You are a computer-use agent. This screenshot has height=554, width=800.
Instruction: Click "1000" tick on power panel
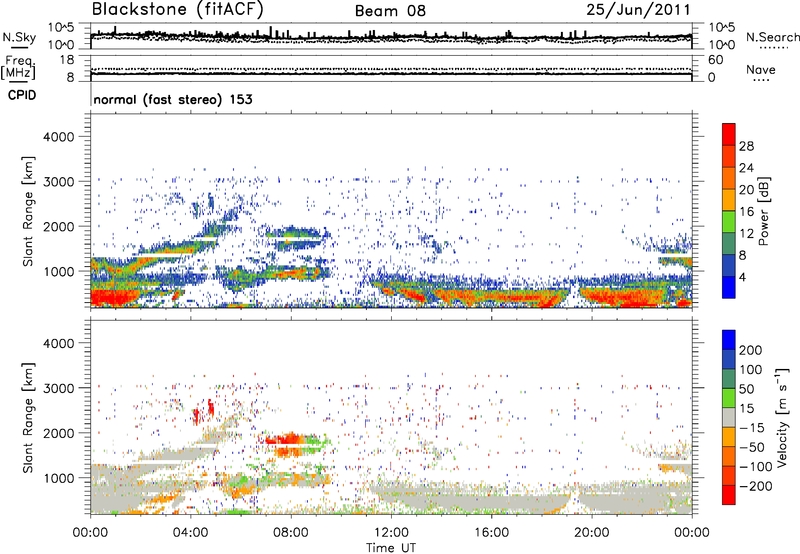click(x=58, y=271)
